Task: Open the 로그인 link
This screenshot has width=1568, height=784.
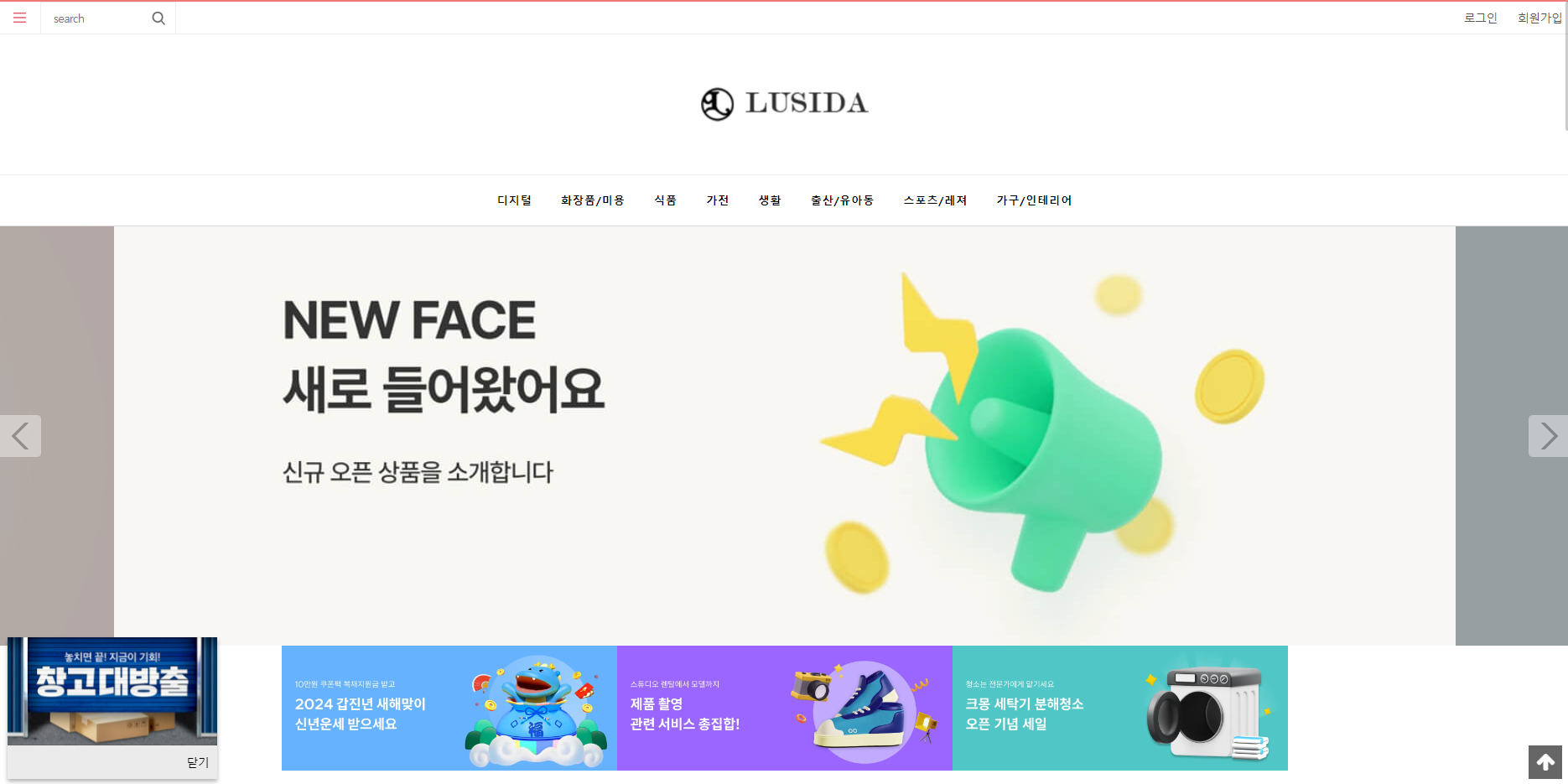Action: click(1481, 18)
